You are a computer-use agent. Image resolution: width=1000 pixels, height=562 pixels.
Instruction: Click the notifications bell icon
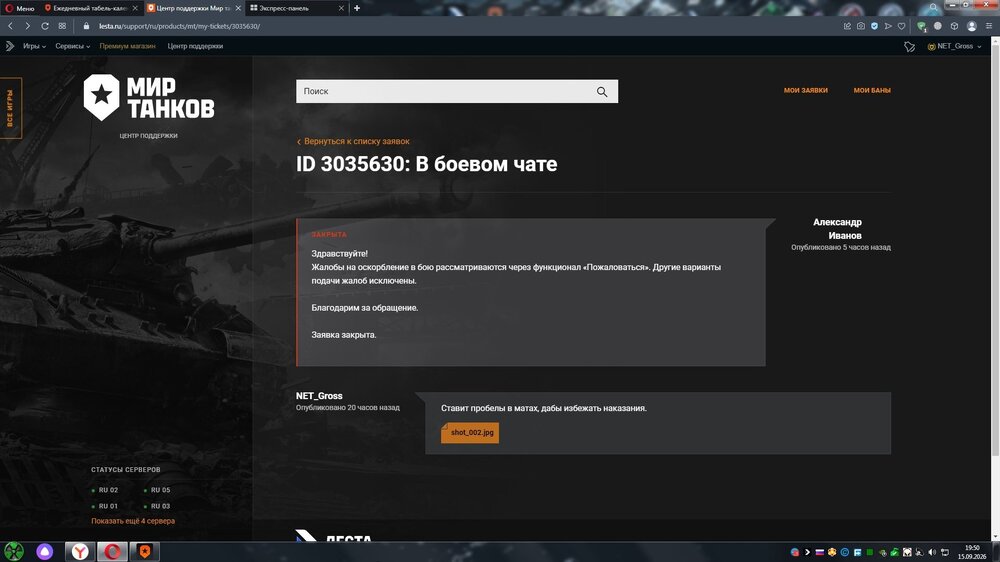(x=909, y=47)
